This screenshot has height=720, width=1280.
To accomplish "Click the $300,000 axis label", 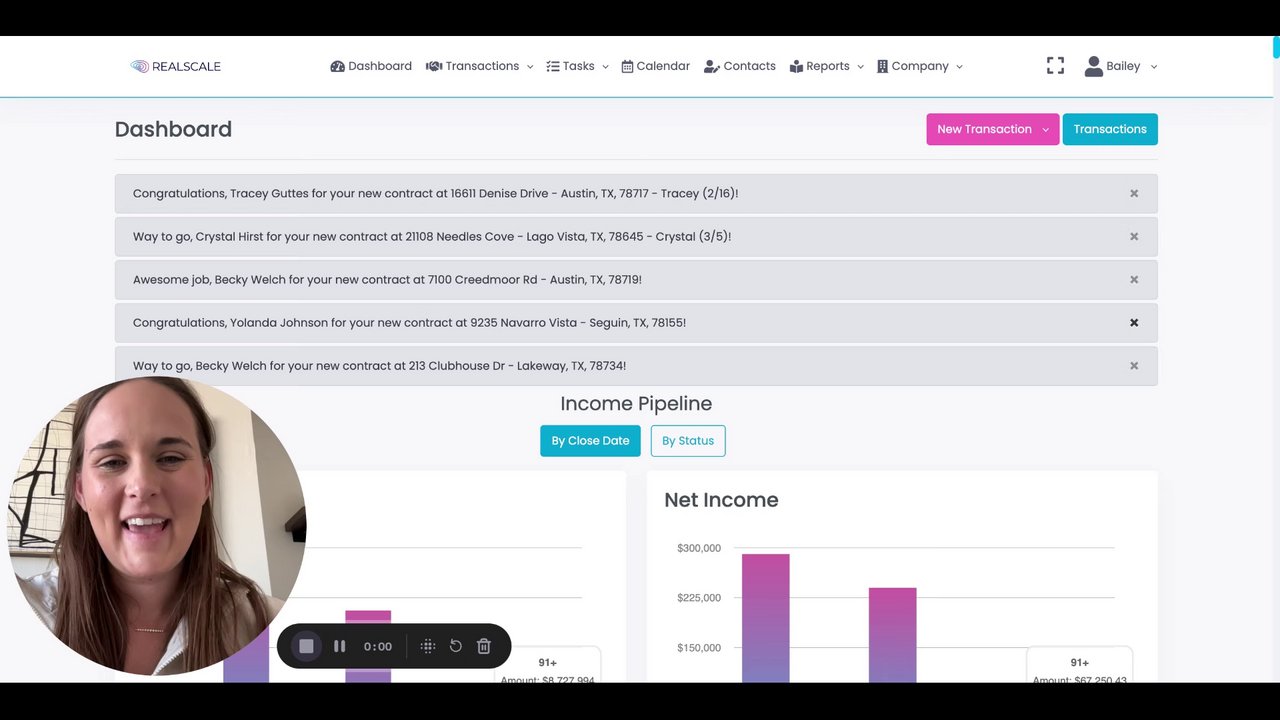I will click(x=698, y=548).
